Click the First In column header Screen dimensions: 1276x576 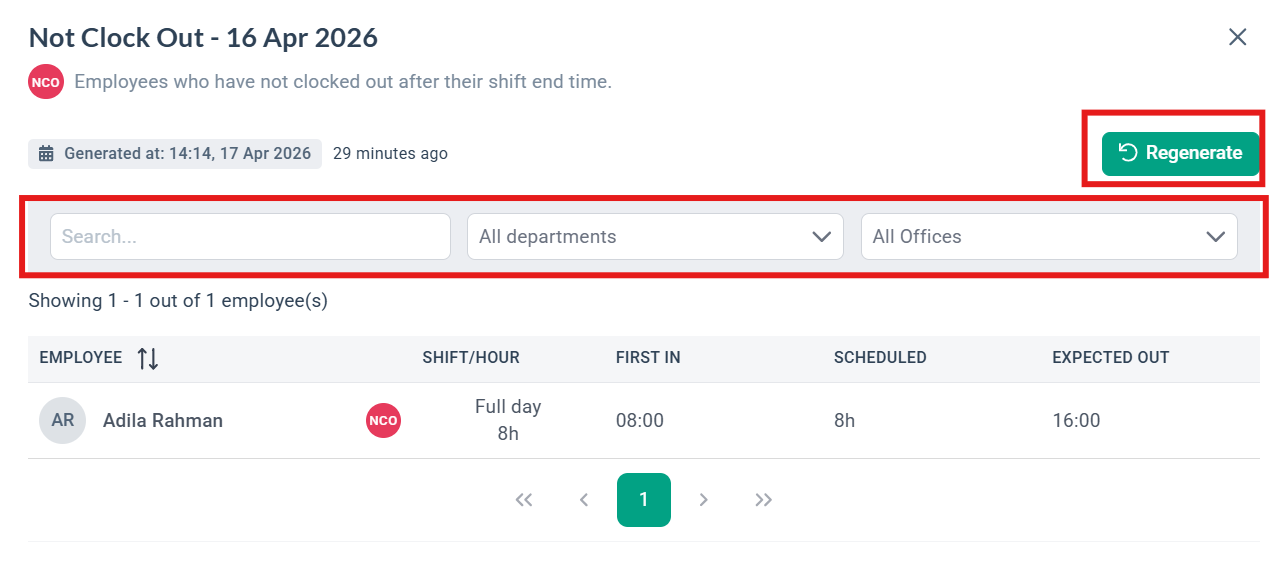pyautogui.click(x=648, y=358)
